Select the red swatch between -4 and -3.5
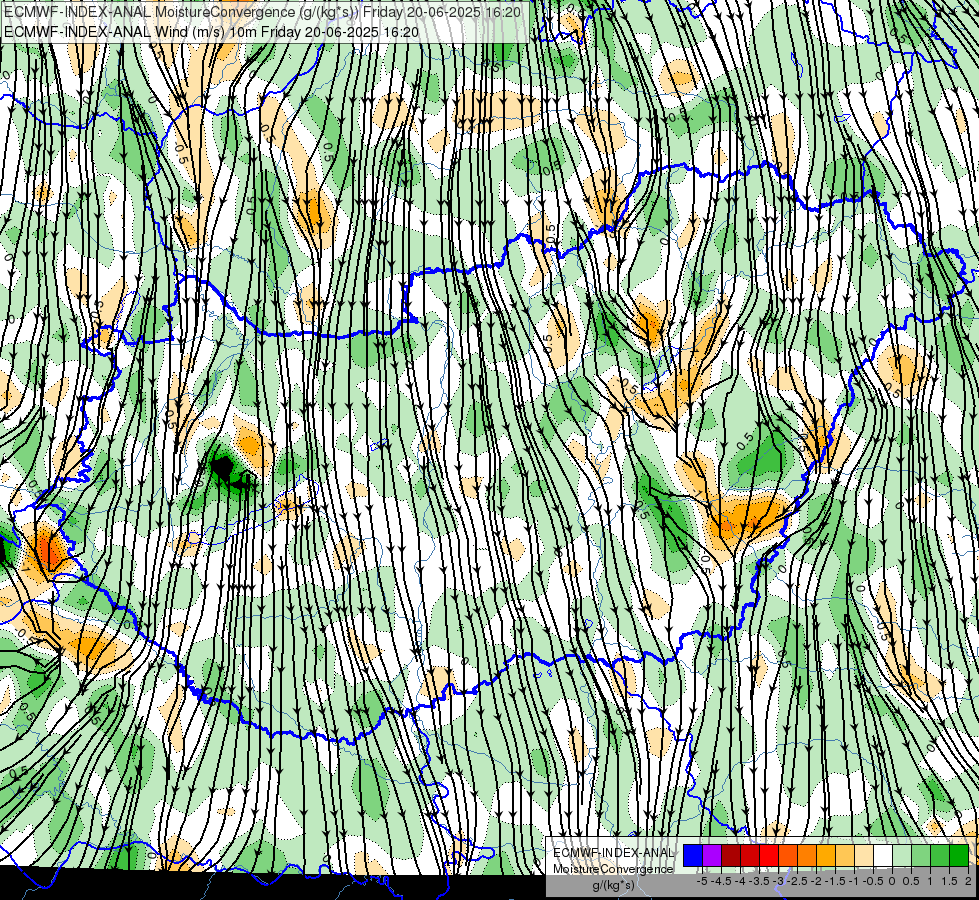This screenshot has width=979, height=900. point(750,856)
